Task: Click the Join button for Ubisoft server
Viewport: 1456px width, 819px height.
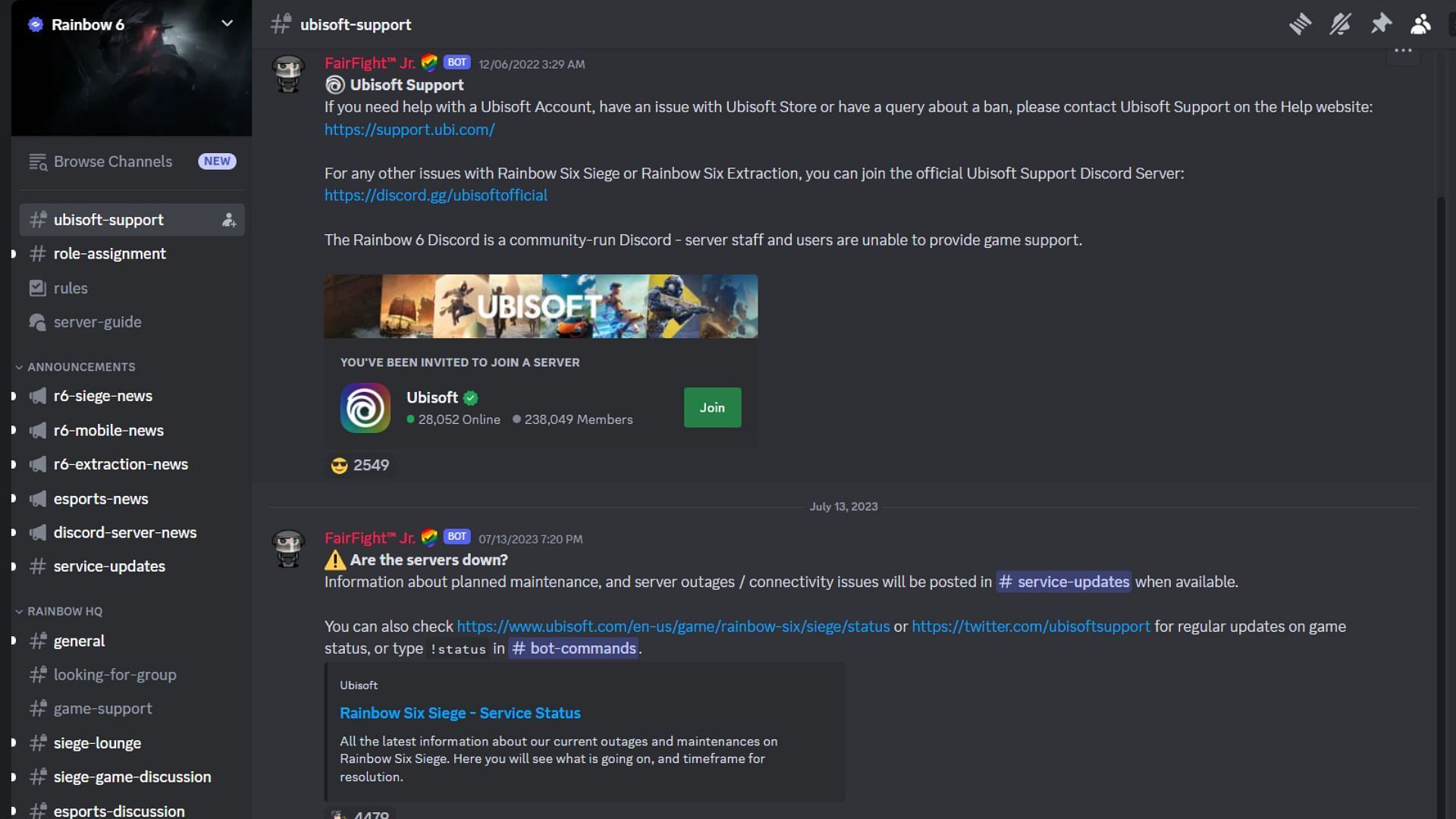Action: [711, 407]
